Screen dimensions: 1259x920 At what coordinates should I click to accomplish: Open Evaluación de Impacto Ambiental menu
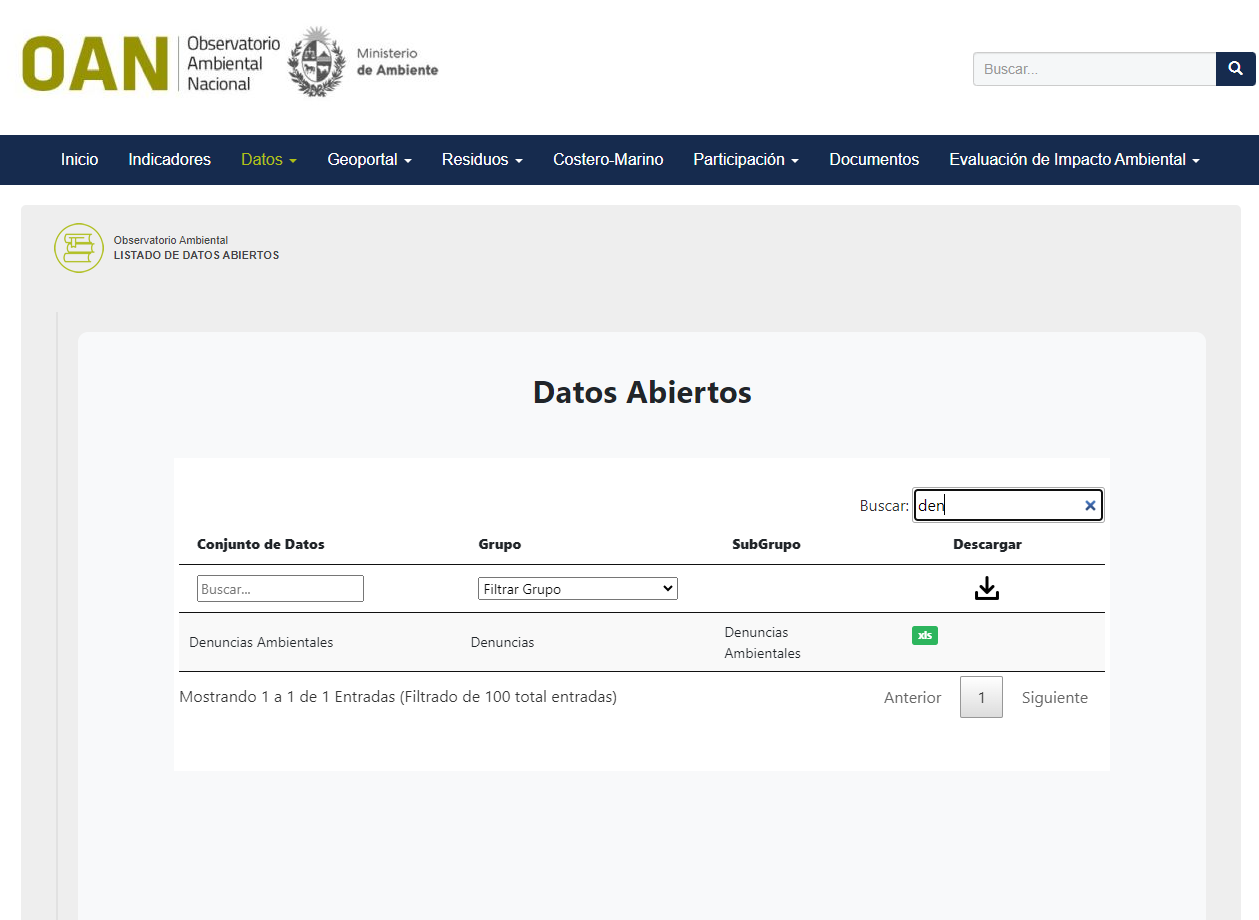pos(1073,160)
